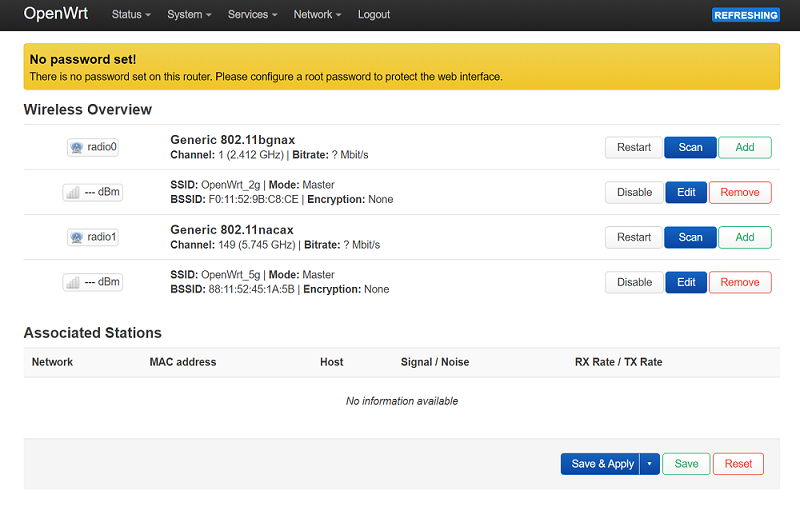This screenshot has height=506, width=800.
Task: Scan with radio1 (802.11nacax)
Action: pyautogui.click(x=690, y=237)
